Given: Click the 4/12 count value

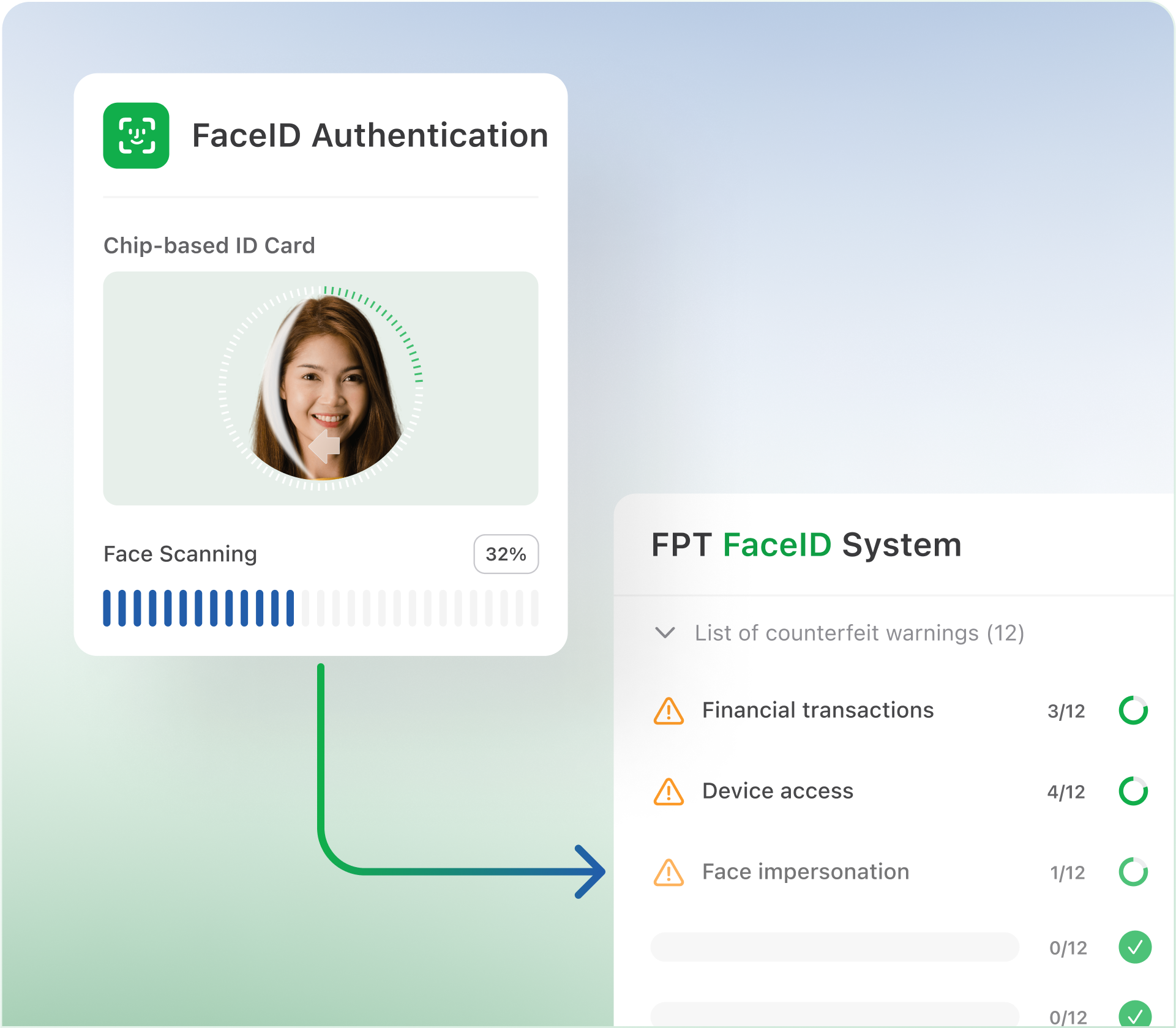Looking at the screenshot, I should (1066, 792).
